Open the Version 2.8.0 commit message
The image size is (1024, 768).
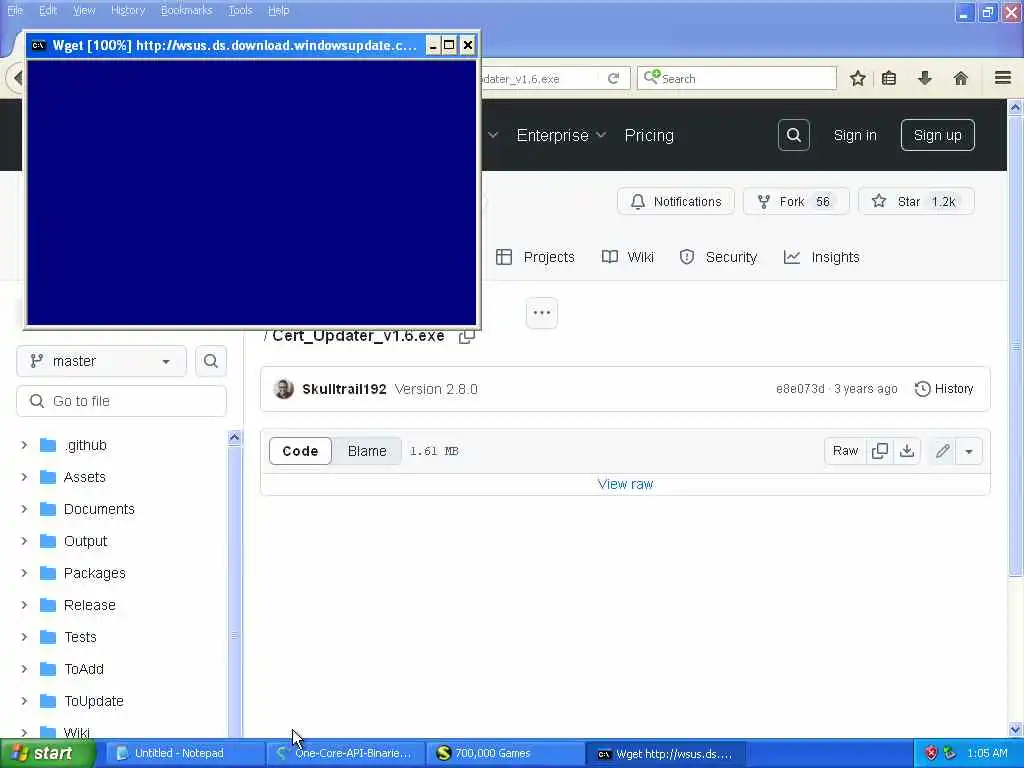pyautogui.click(x=436, y=389)
